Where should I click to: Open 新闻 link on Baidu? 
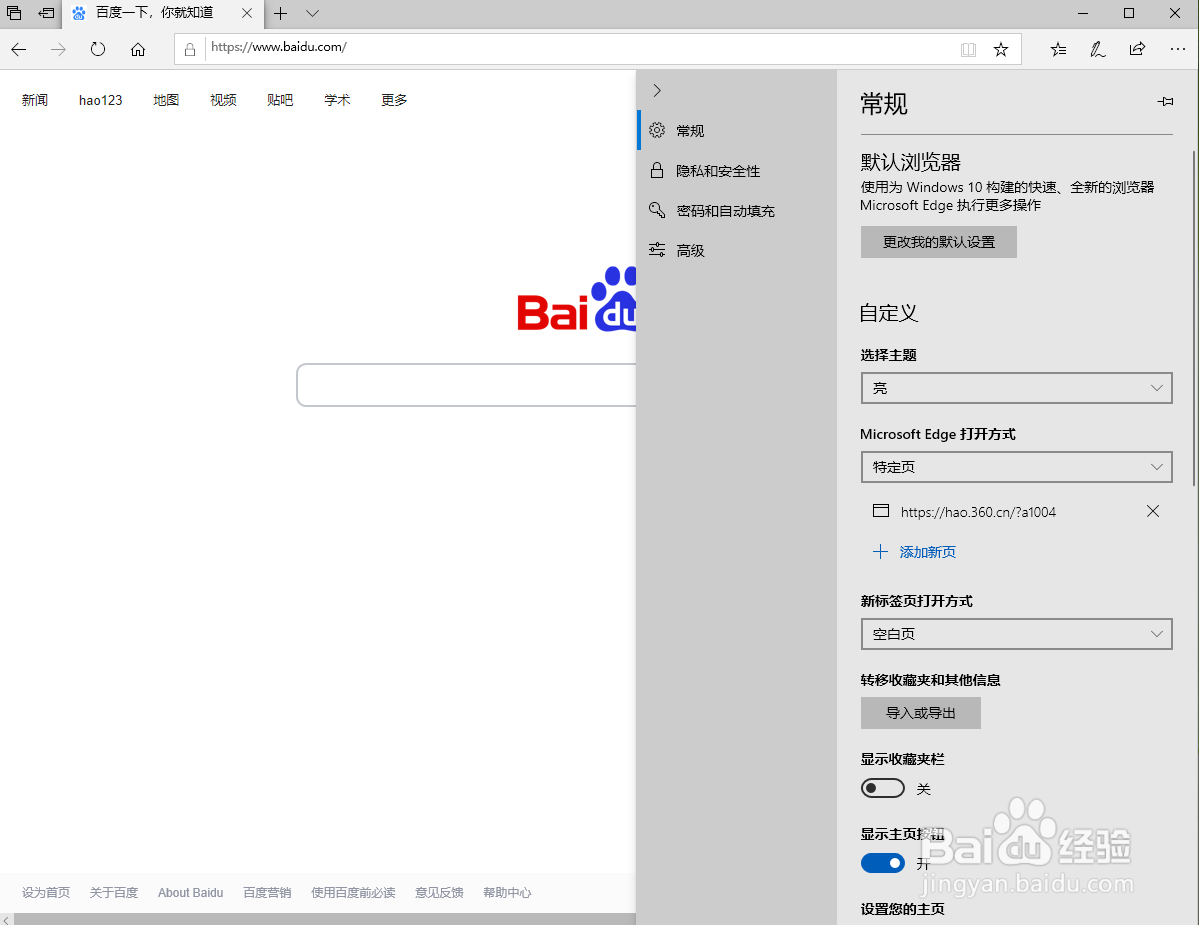(x=34, y=100)
